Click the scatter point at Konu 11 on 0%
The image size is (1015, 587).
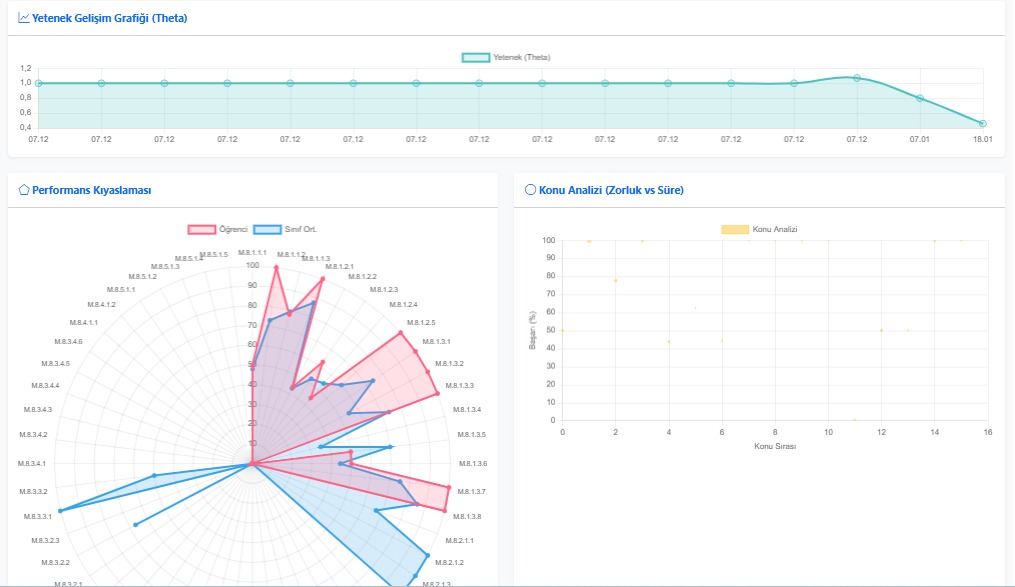point(855,420)
